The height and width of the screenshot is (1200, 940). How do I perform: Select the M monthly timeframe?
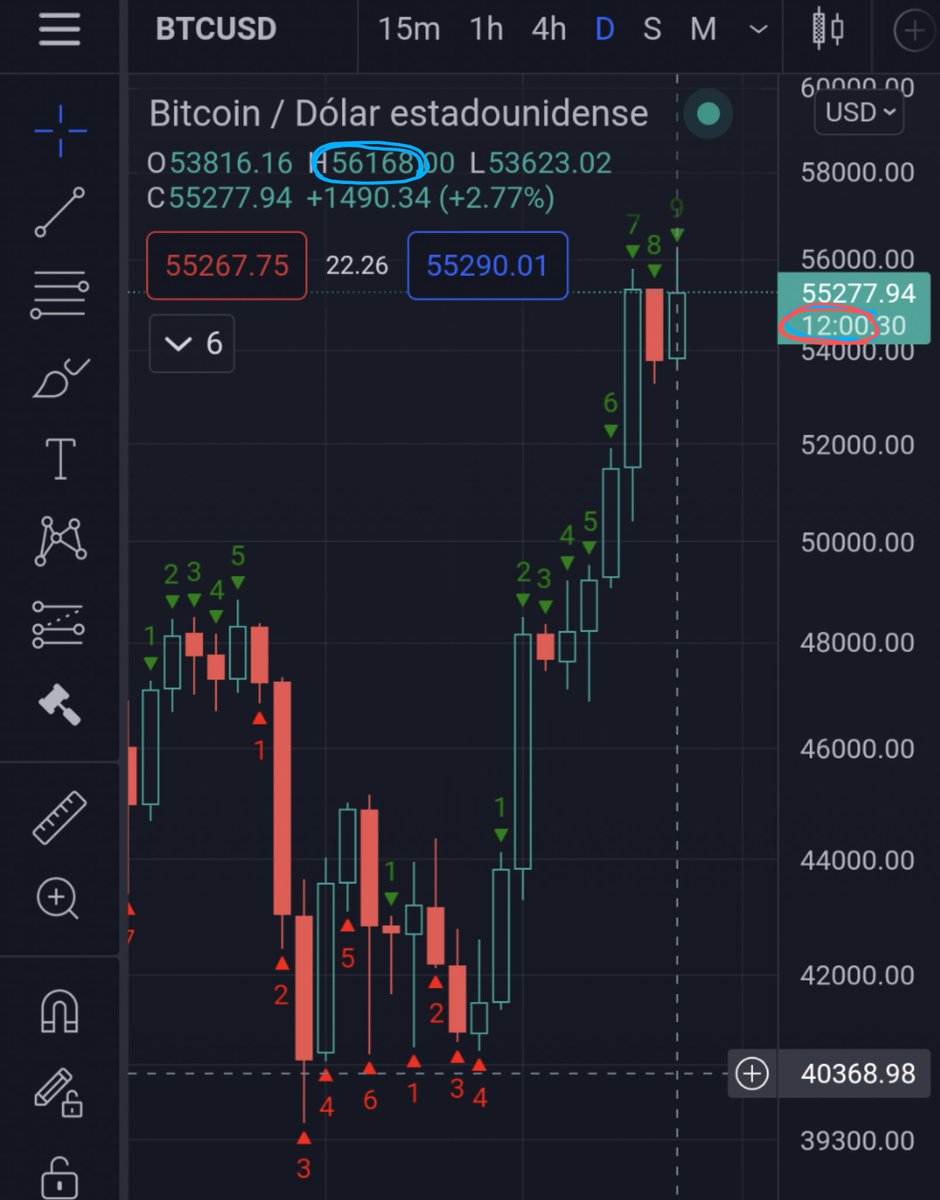pyautogui.click(x=703, y=29)
